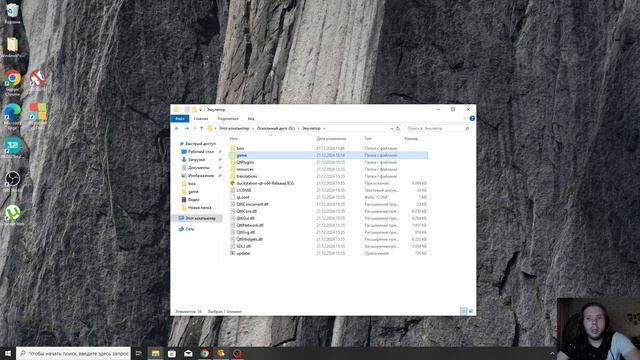Open the Вид ribbon tab
Image resolution: width=640 pixels, height=360 pixels.
click(251, 118)
